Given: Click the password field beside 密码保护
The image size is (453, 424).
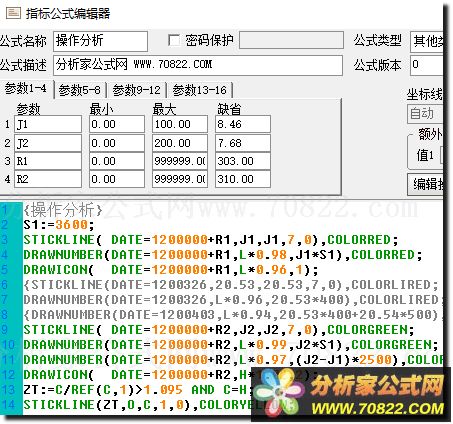Looking at the screenshot, I should (291, 41).
